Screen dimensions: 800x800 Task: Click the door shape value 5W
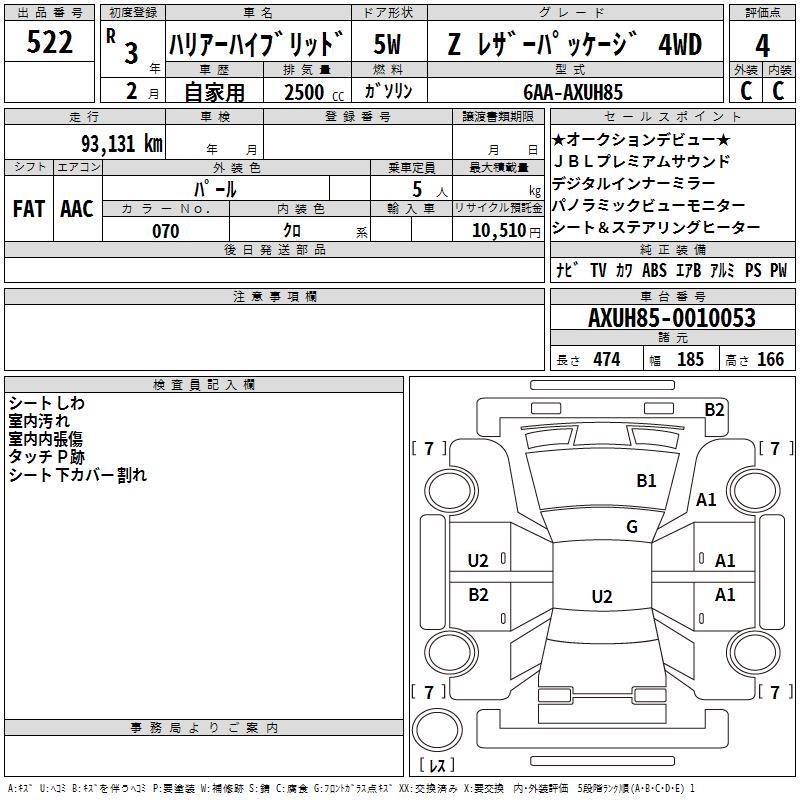pos(388,44)
